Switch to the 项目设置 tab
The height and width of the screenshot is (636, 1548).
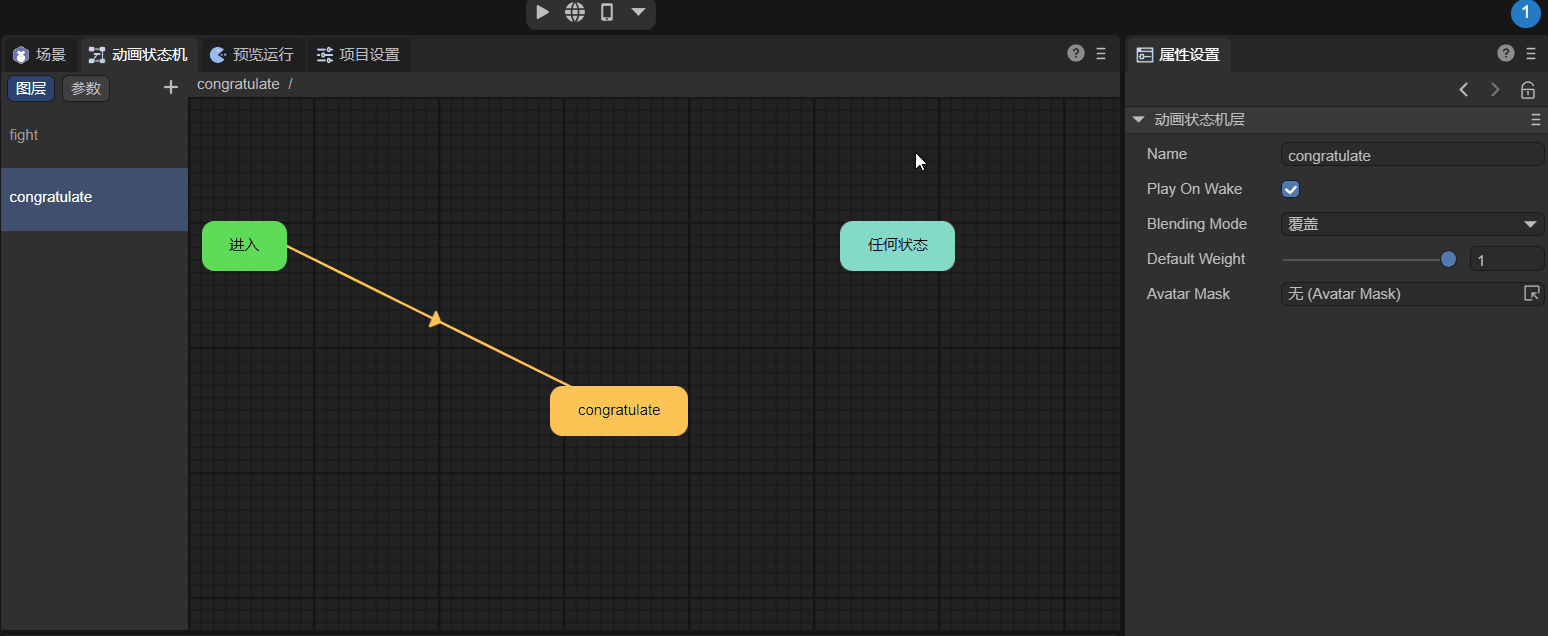tap(358, 55)
